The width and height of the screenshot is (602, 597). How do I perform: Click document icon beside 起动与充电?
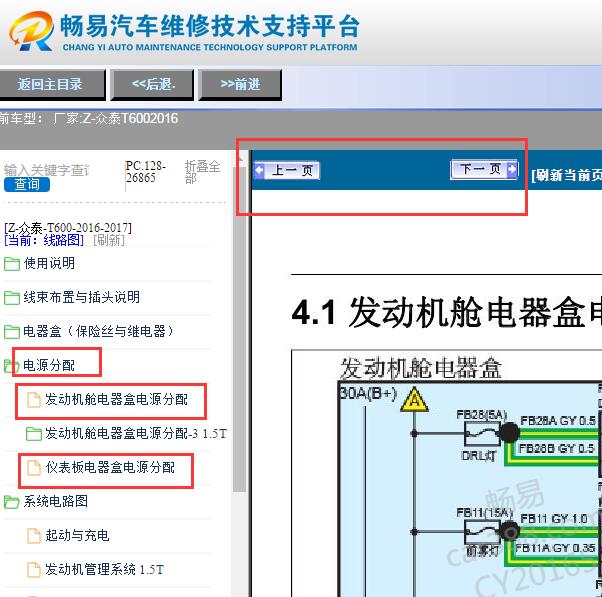click(x=34, y=536)
